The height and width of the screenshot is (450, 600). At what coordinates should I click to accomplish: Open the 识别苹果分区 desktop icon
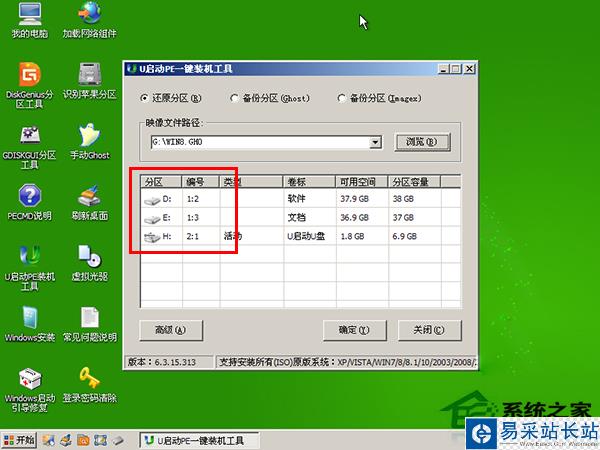[x=90, y=80]
